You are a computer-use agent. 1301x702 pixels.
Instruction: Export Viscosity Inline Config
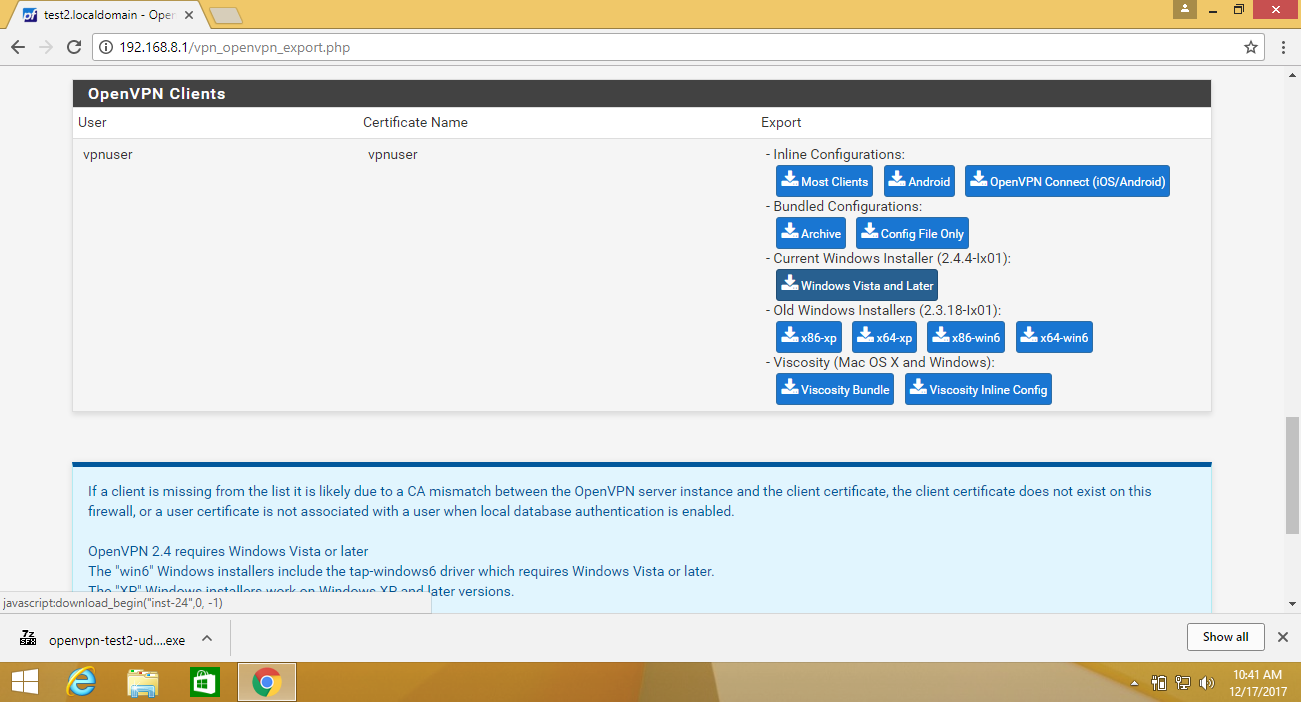click(978, 389)
